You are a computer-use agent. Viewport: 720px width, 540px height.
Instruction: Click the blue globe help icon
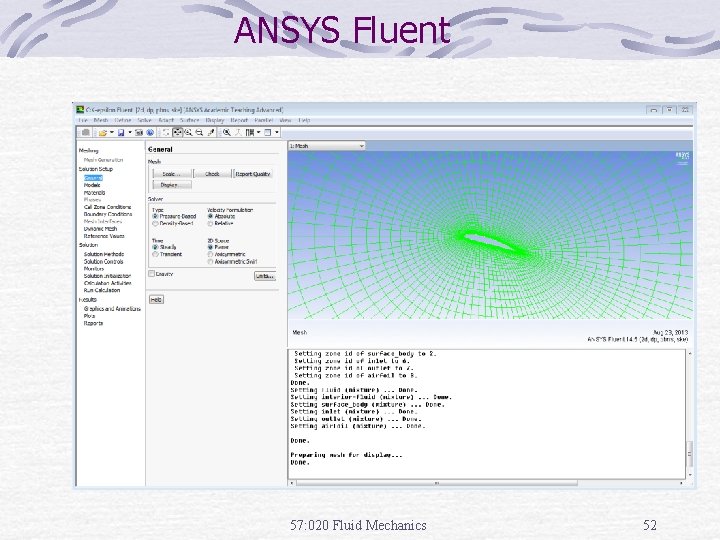pyautogui.click(x=150, y=133)
